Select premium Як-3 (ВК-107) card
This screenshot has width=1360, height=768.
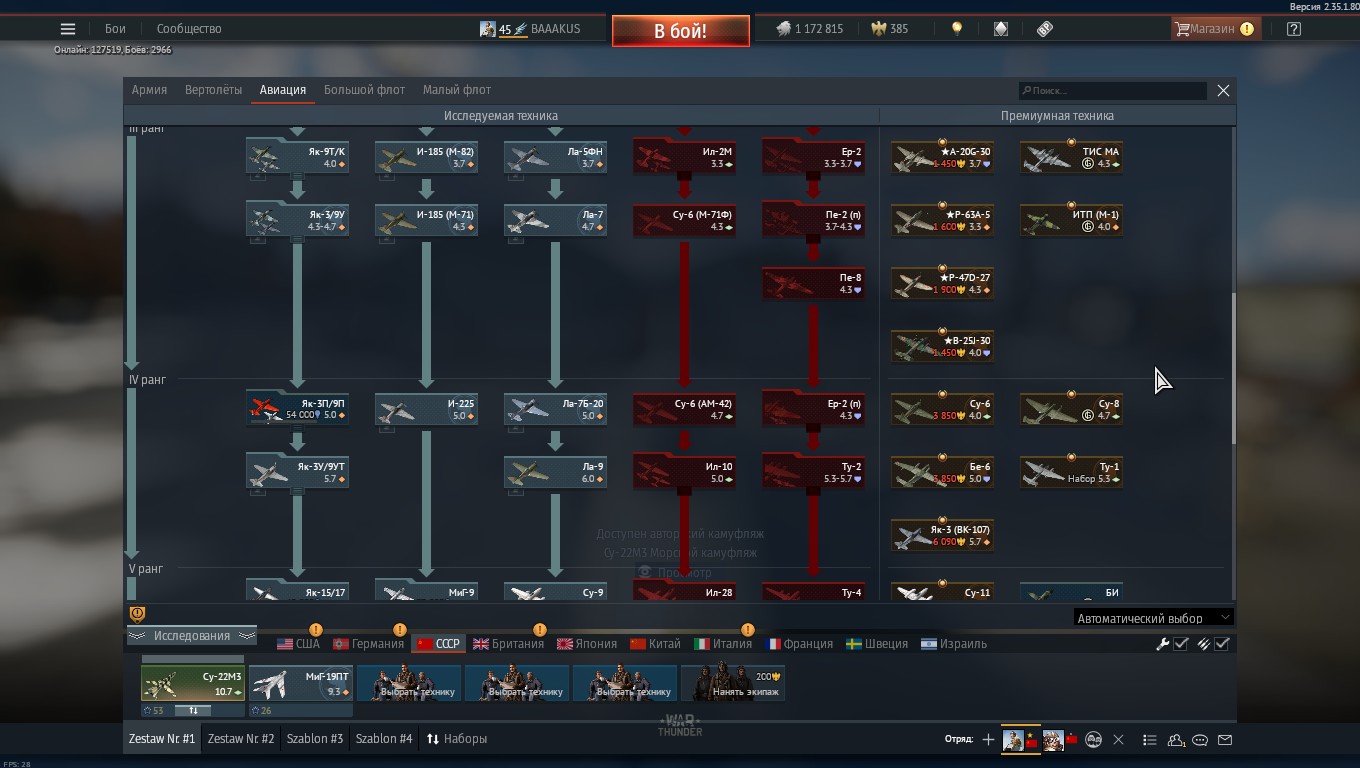click(942, 535)
